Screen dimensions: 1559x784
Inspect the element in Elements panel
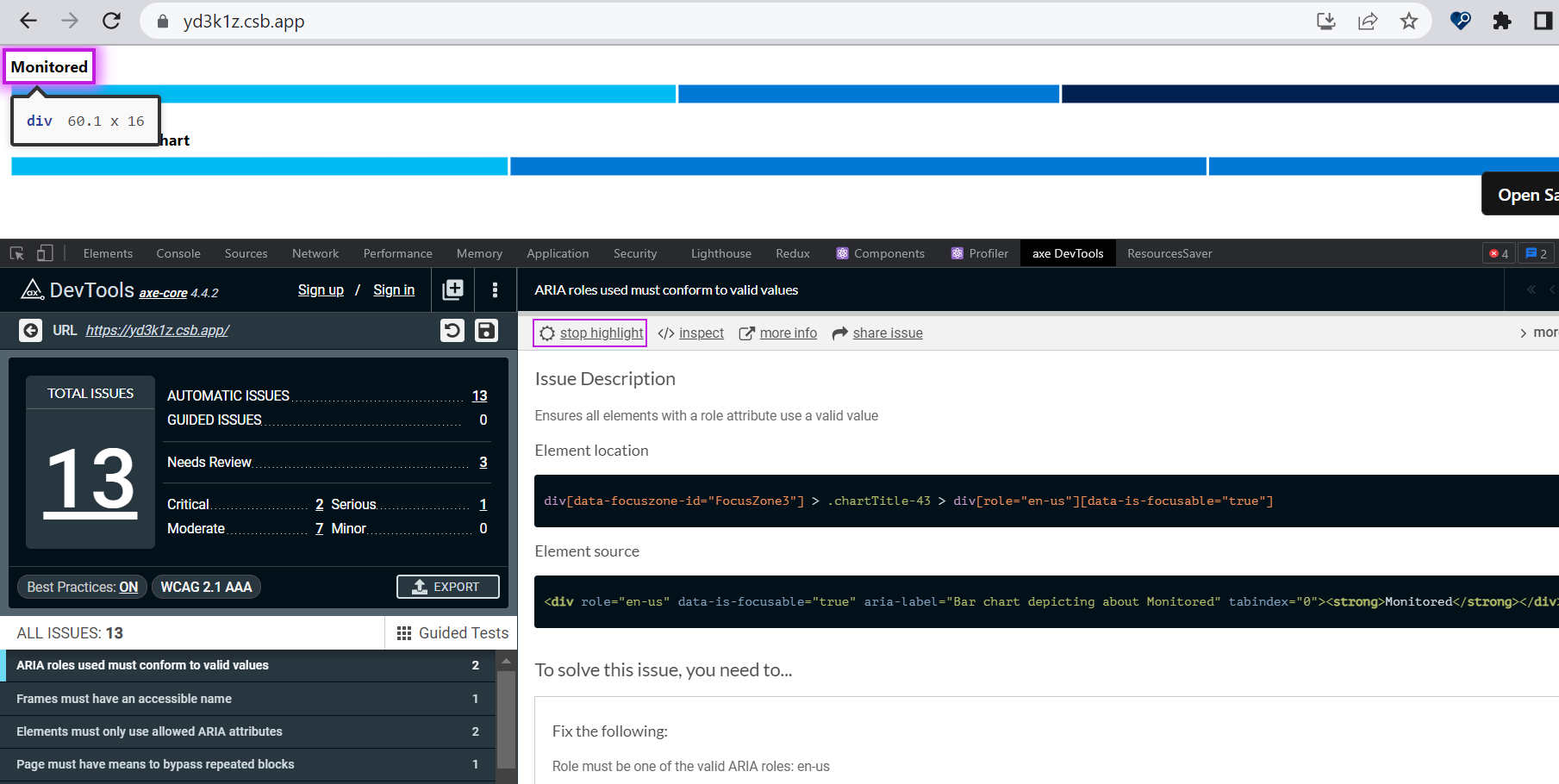tap(691, 333)
